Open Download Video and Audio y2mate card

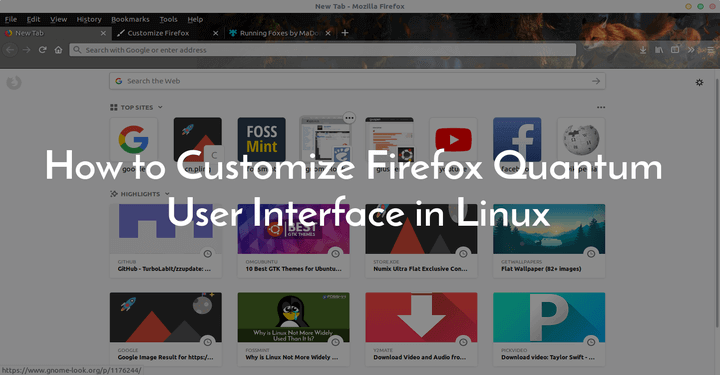pyautogui.click(x=422, y=329)
